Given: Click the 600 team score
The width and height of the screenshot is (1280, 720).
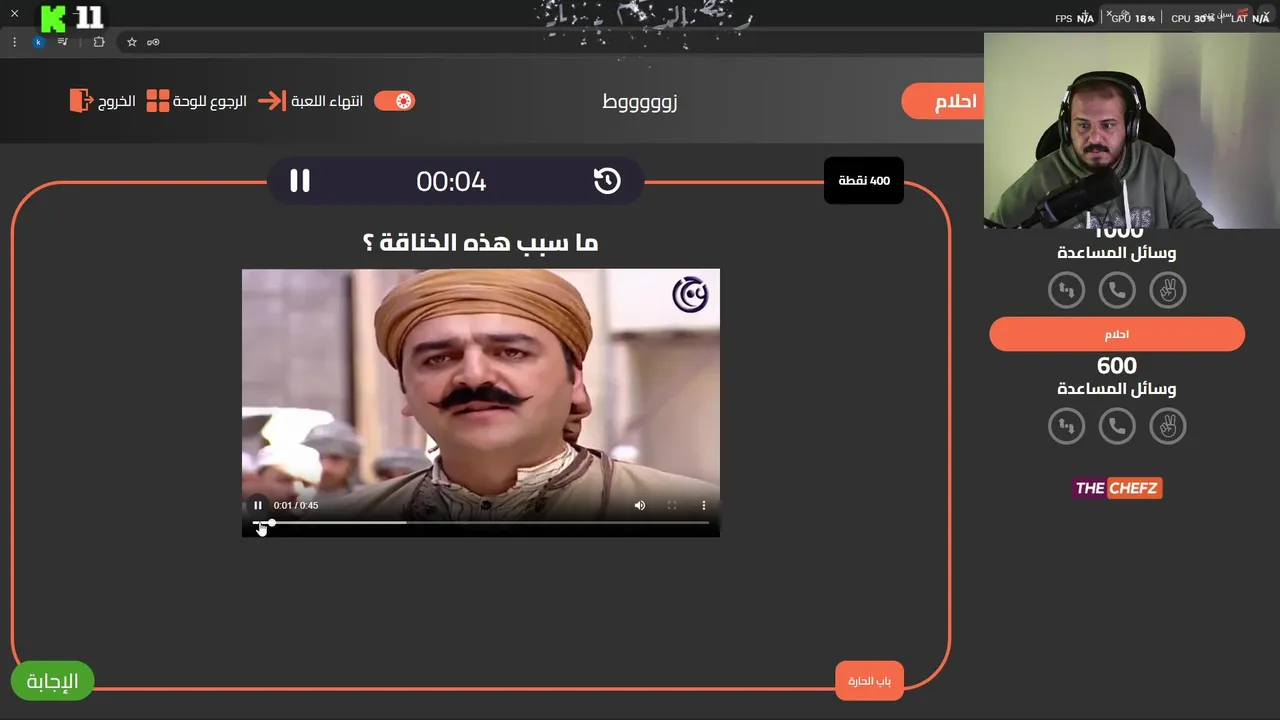Looking at the screenshot, I should 1117,365.
